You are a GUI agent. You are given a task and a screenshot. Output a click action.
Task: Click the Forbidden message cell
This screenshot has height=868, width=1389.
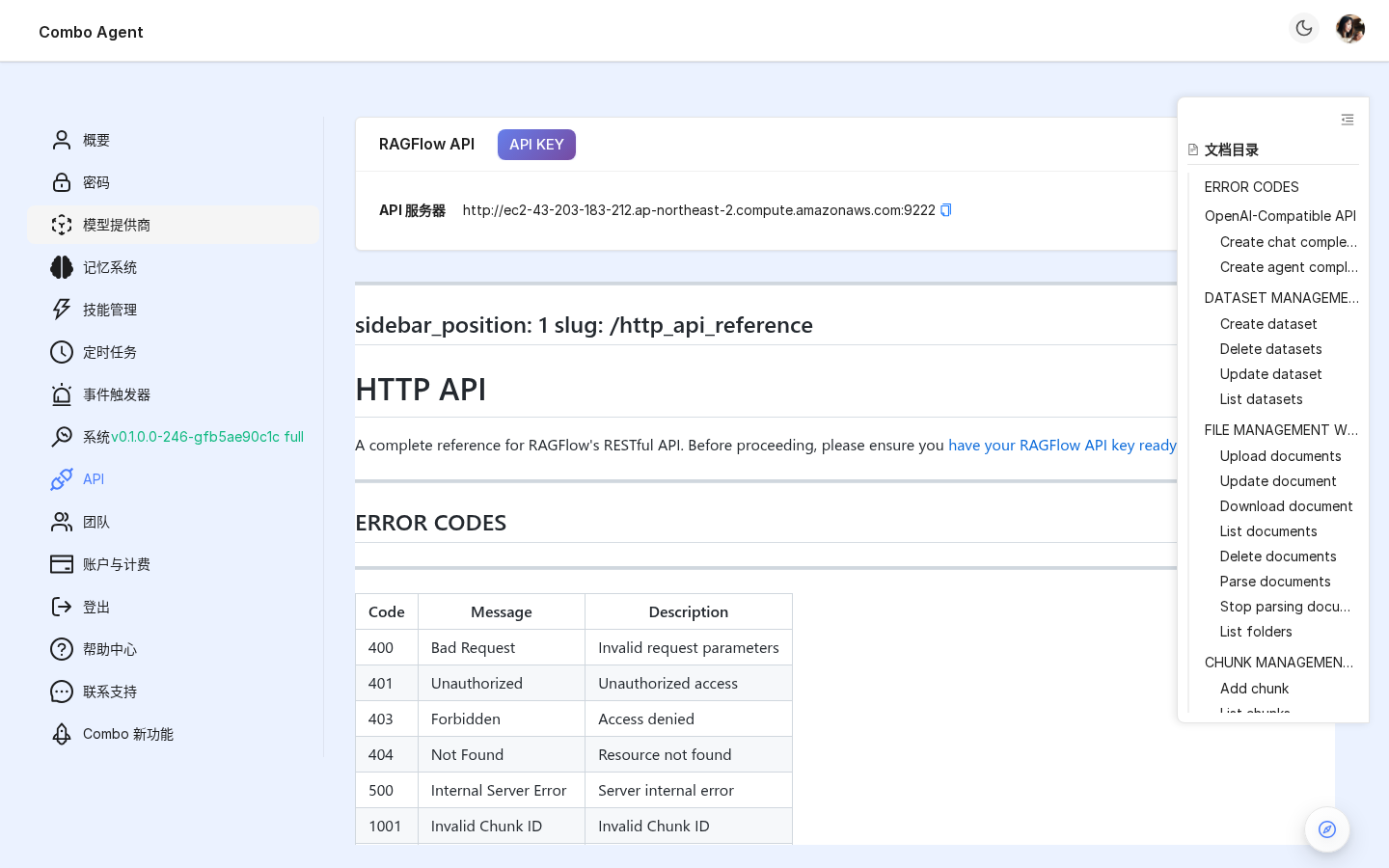pos(502,719)
